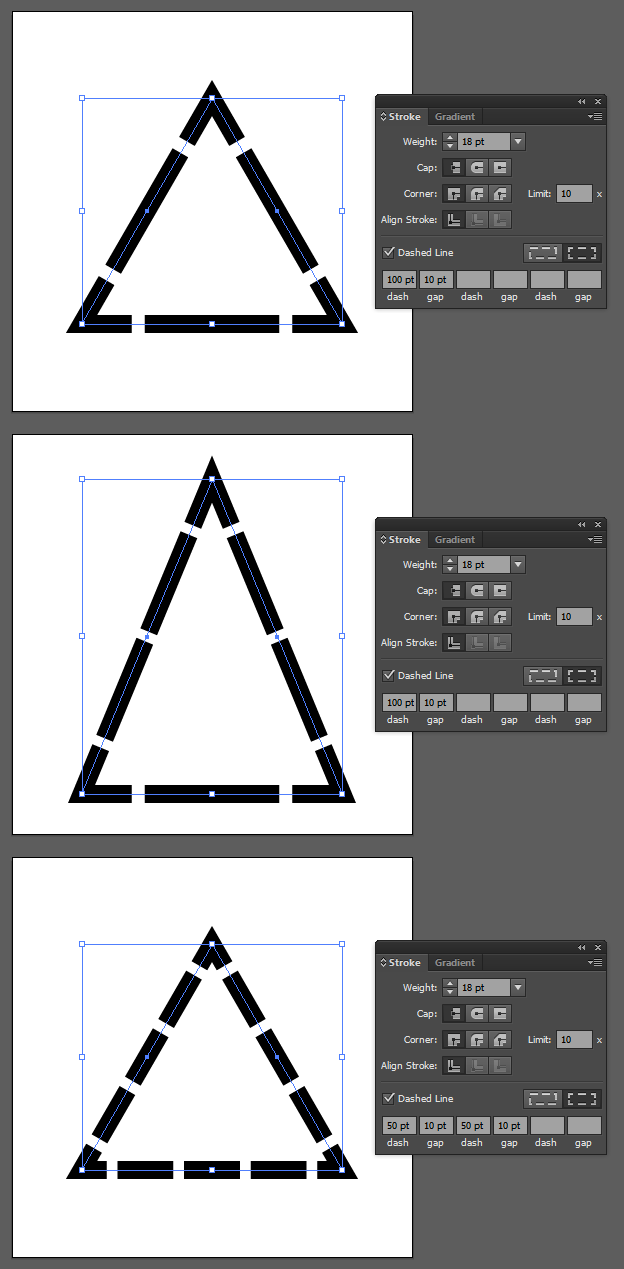Choose Projecting Cap in the middle Stroke panel
The image size is (624, 1269).
pos(500,591)
